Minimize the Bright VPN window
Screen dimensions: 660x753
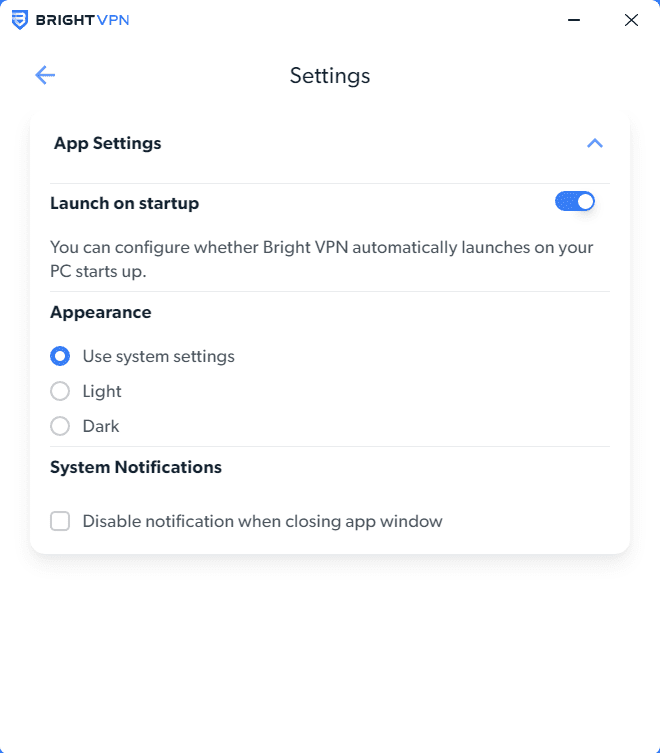click(574, 20)
